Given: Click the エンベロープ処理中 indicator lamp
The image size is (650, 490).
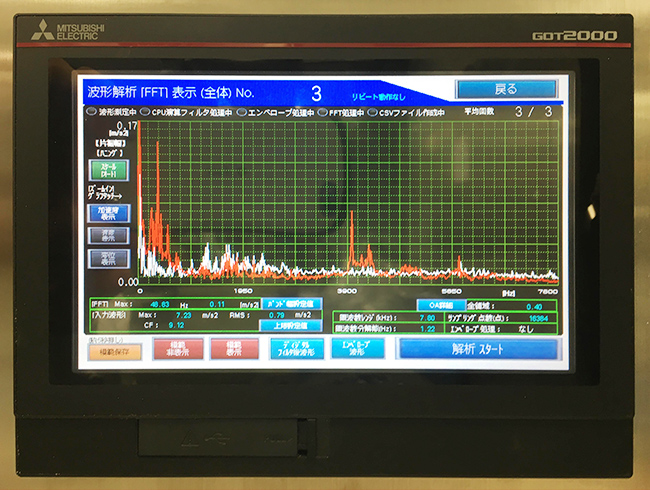Looking at the screenshot, I should click(x=241, y=113).
